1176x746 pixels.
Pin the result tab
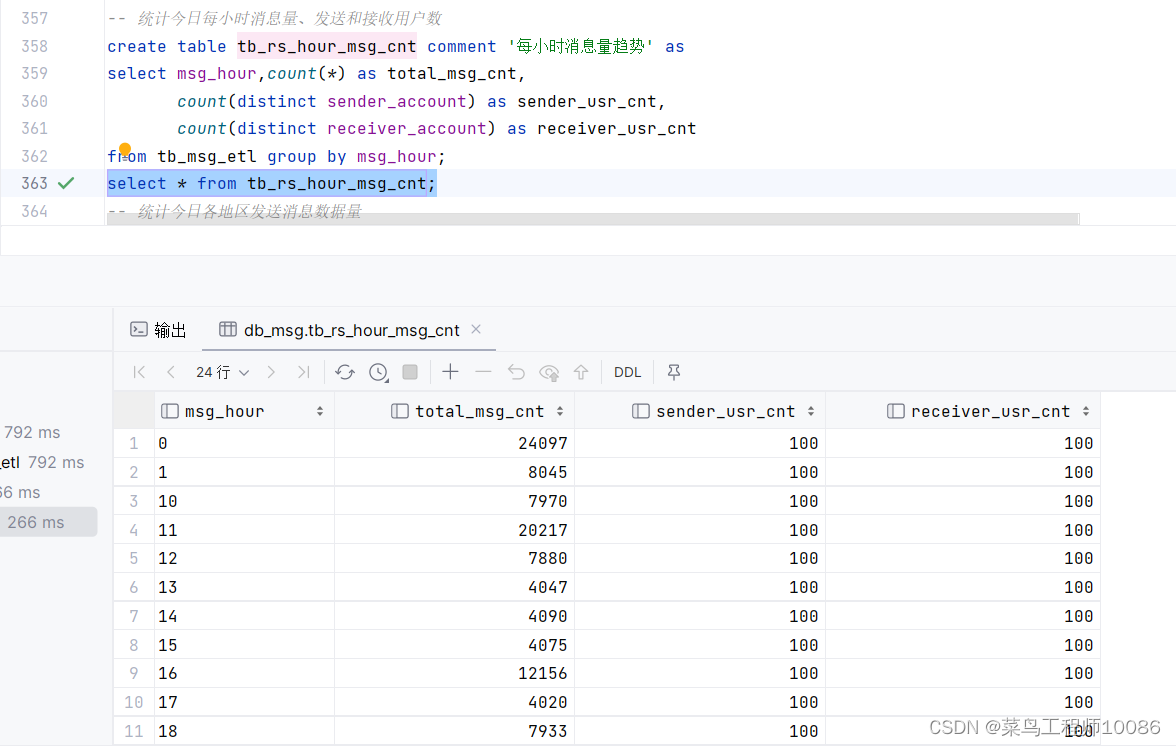[x=674, y=372]
